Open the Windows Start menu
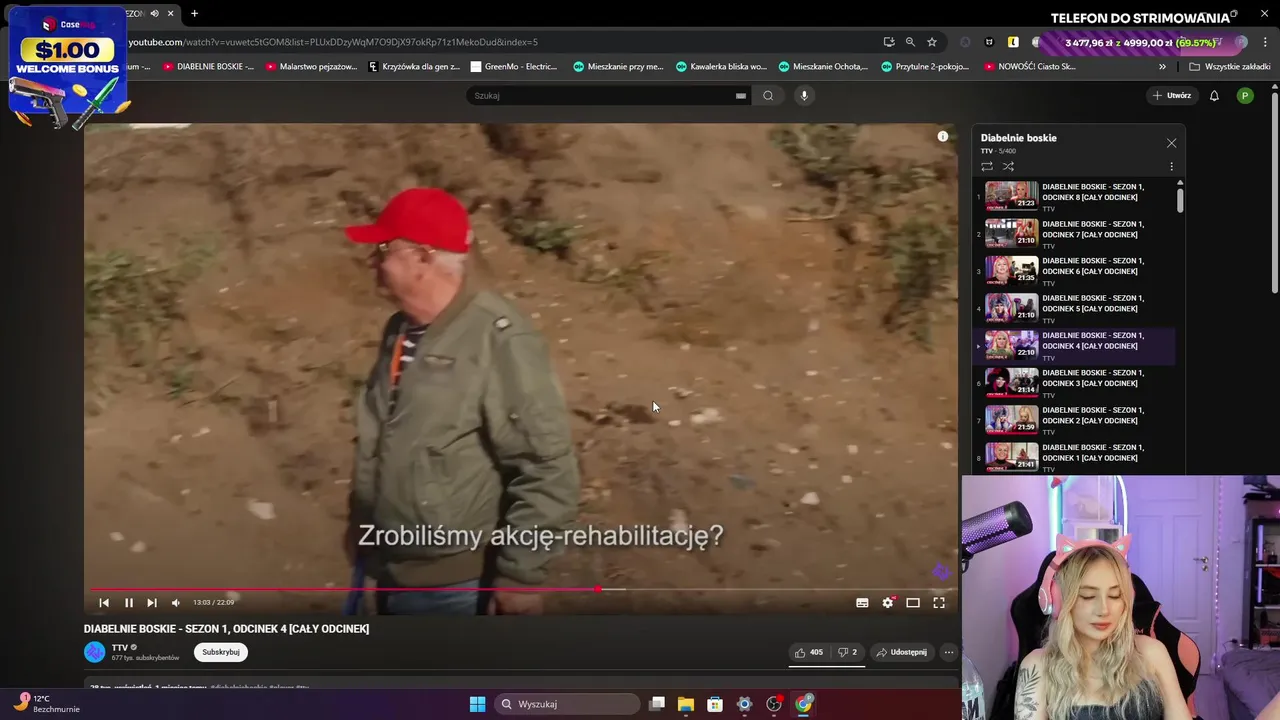1280x720 pixels. [477, 704]
